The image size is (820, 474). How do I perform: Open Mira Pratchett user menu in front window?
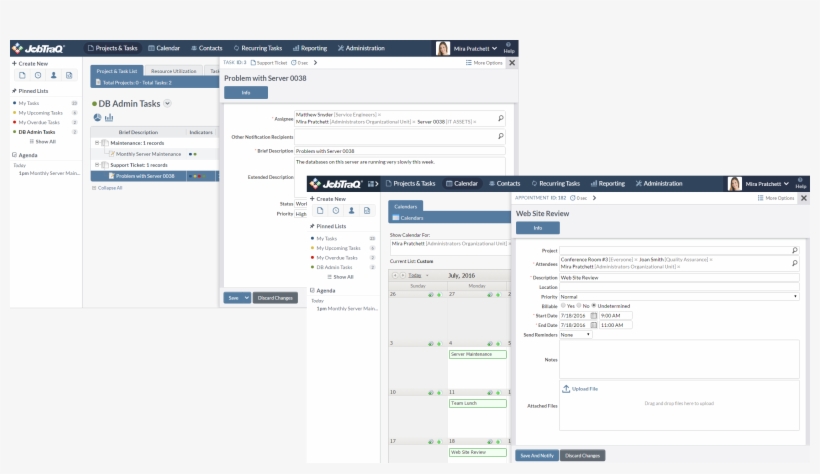click(x=767, y=184)
